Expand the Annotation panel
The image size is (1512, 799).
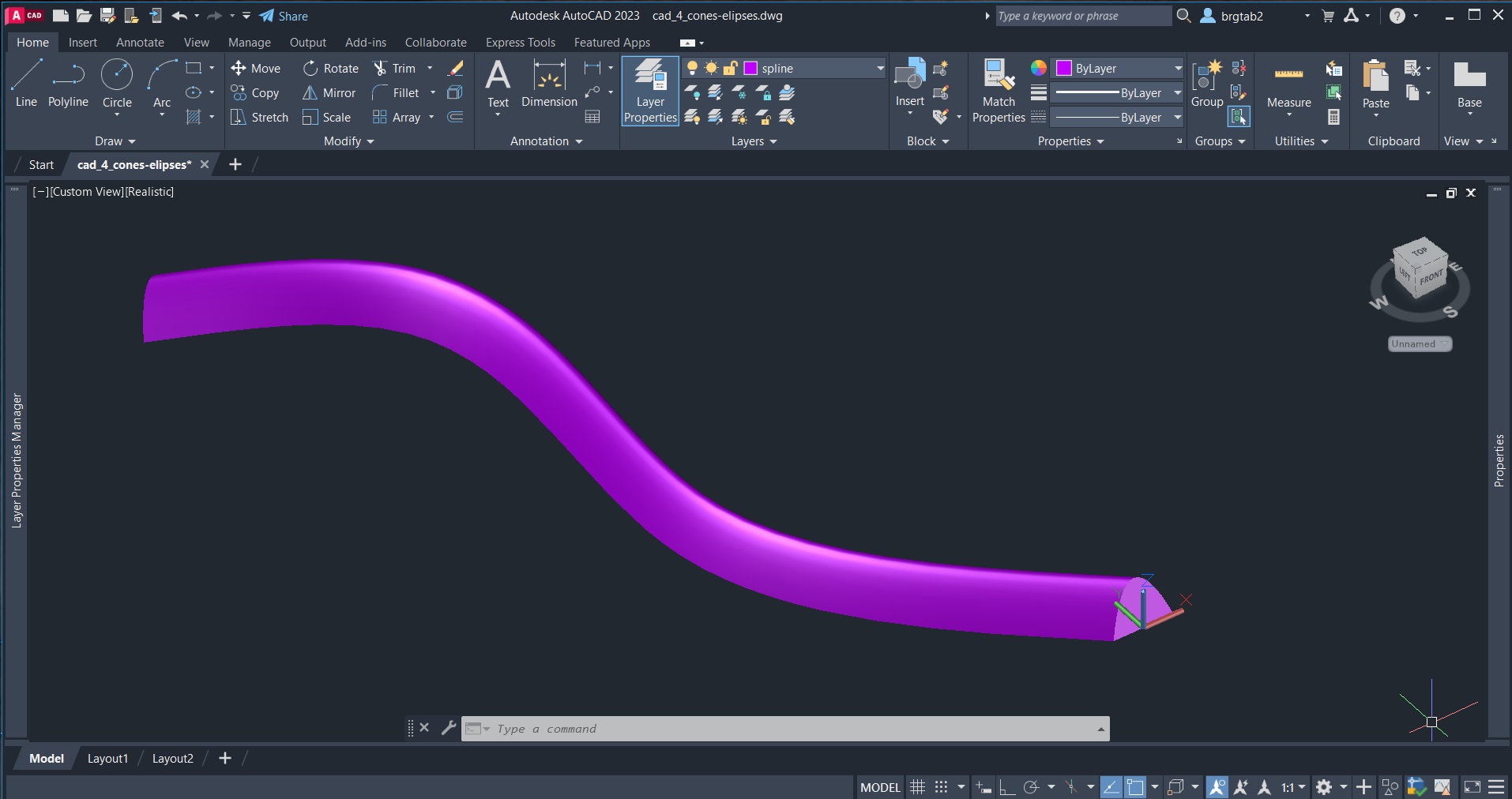pyautogui.click(x=547, y=141)
